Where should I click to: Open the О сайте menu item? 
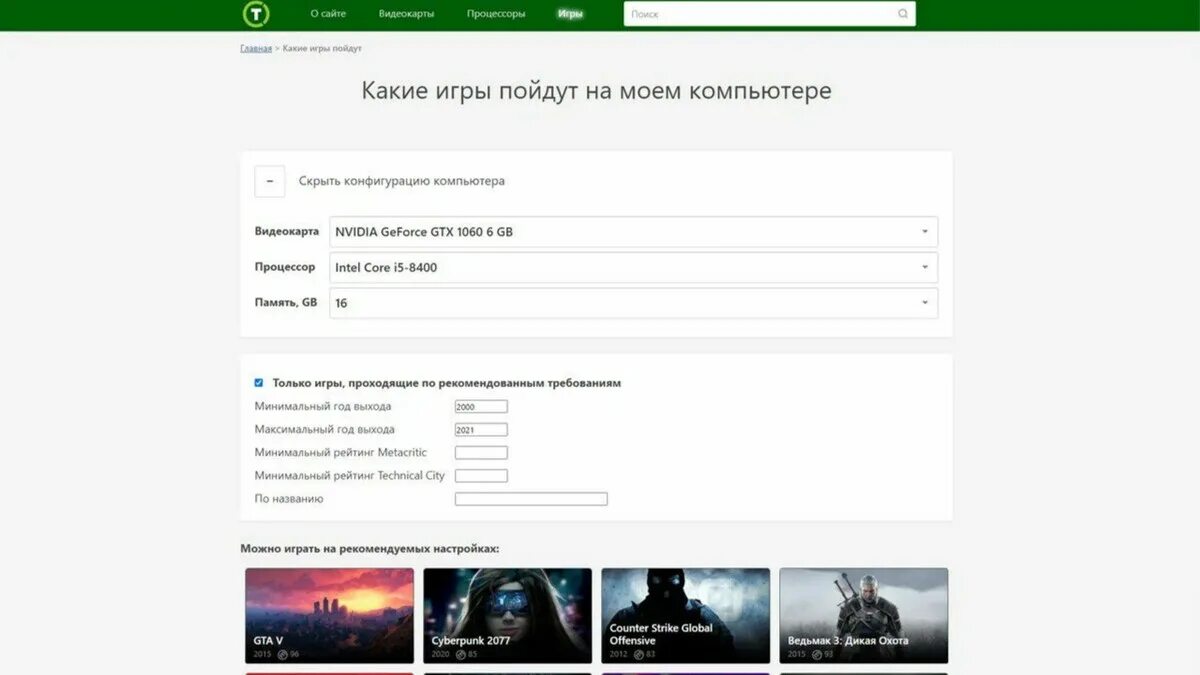[328, 14]
